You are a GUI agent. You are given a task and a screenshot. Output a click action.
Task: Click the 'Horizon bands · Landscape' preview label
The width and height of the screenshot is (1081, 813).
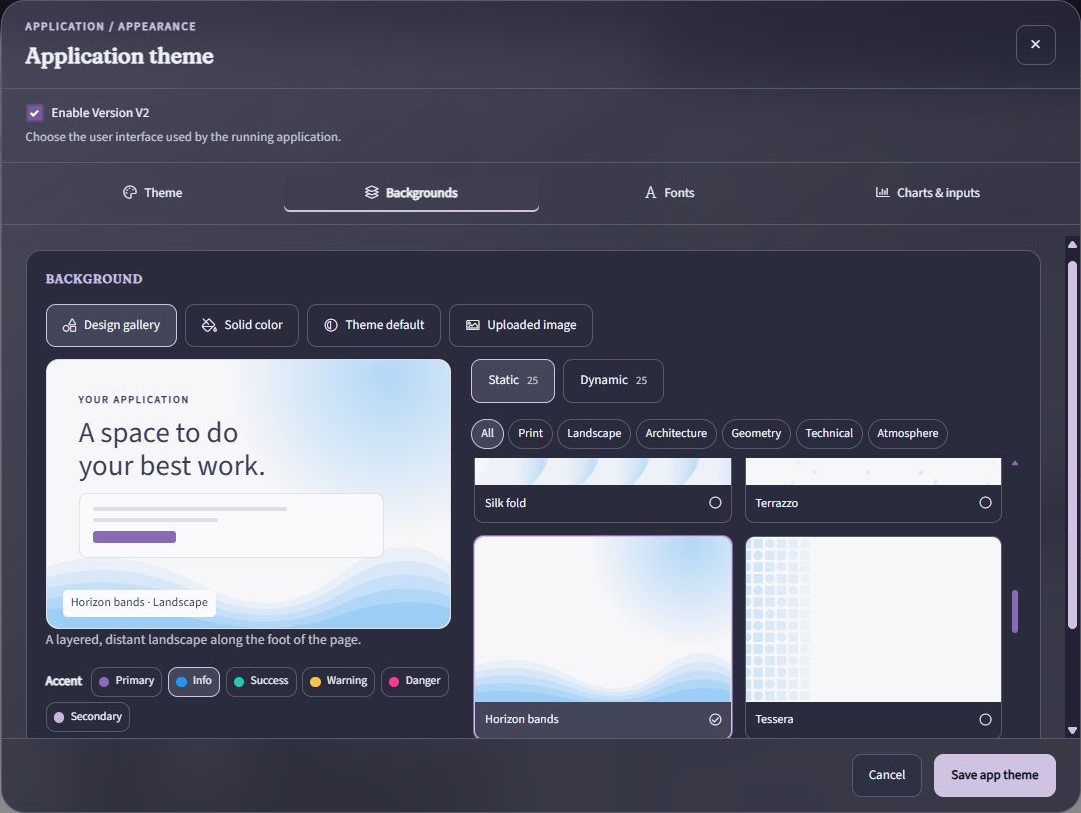click(139, 603)
